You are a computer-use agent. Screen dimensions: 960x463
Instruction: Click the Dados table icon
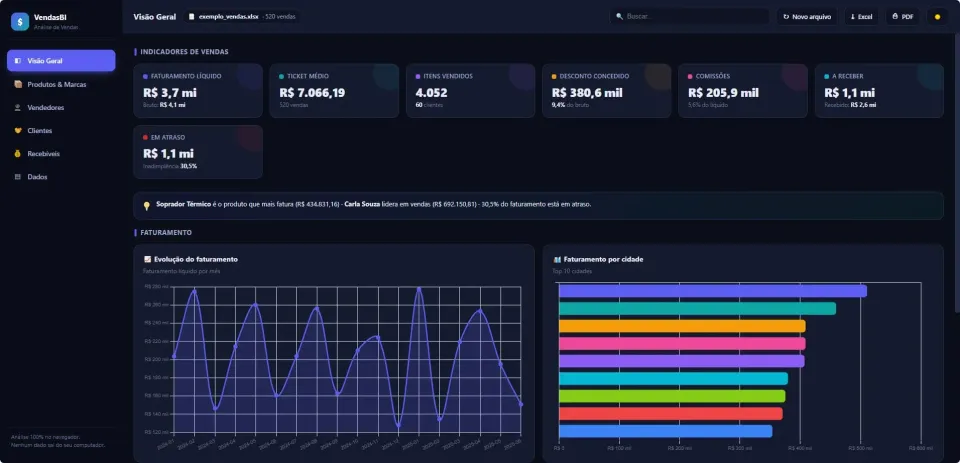click(18, 177)
